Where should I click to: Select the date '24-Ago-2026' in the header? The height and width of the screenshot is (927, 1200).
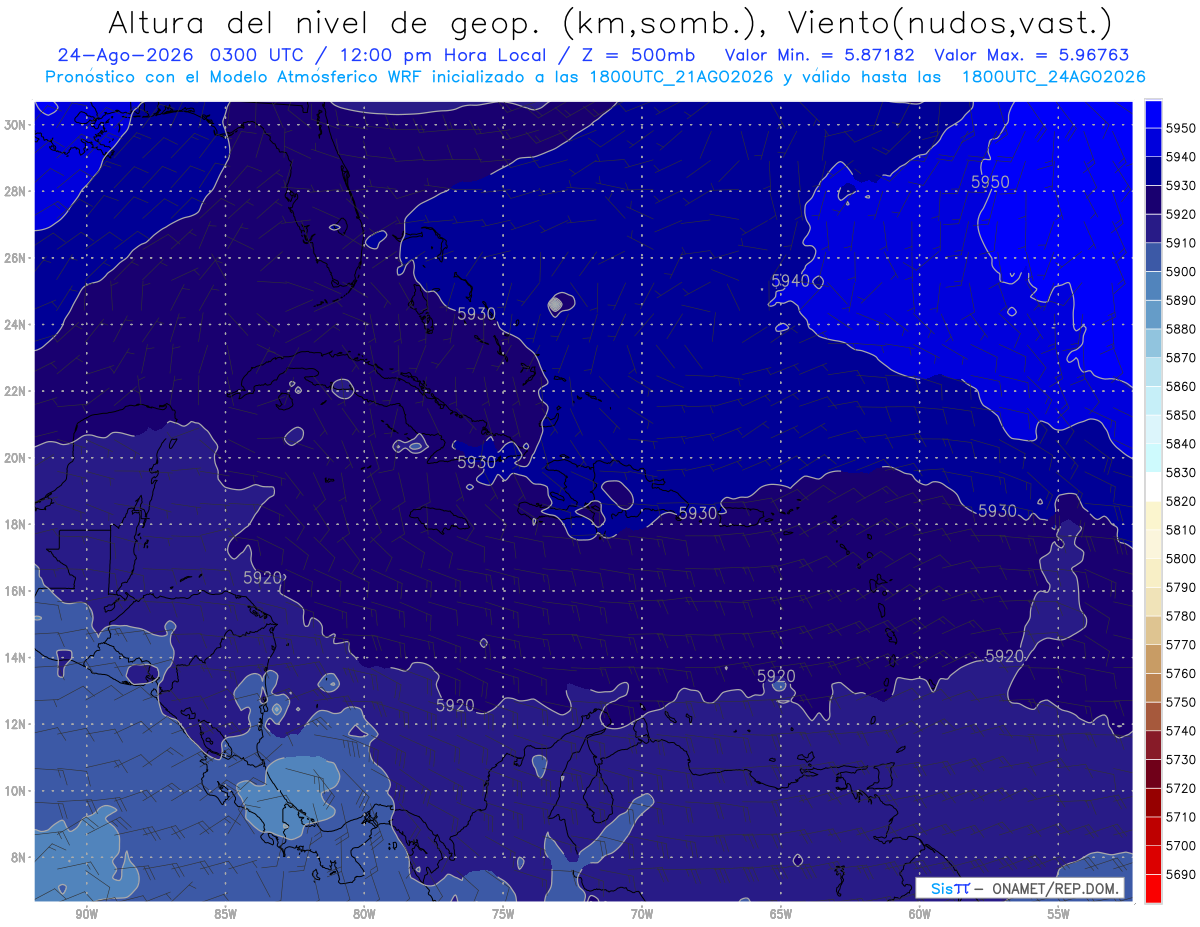point(124,55)
